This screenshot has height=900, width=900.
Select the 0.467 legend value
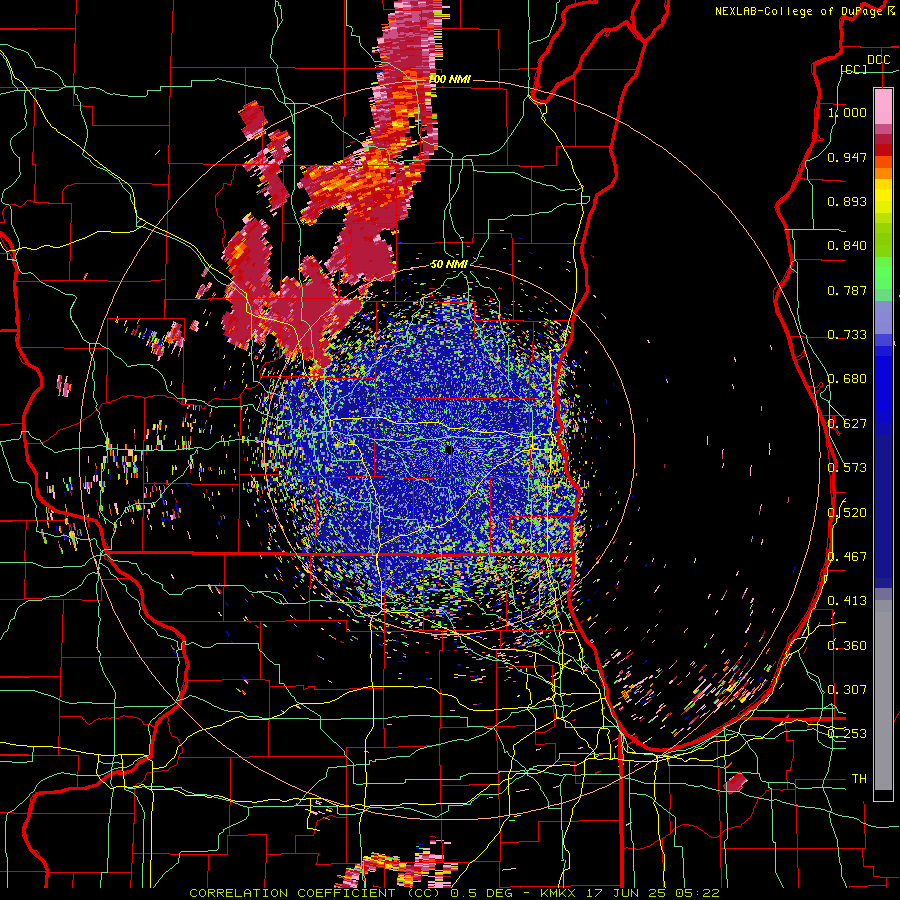pyautogui.click(x=847, y=557)
